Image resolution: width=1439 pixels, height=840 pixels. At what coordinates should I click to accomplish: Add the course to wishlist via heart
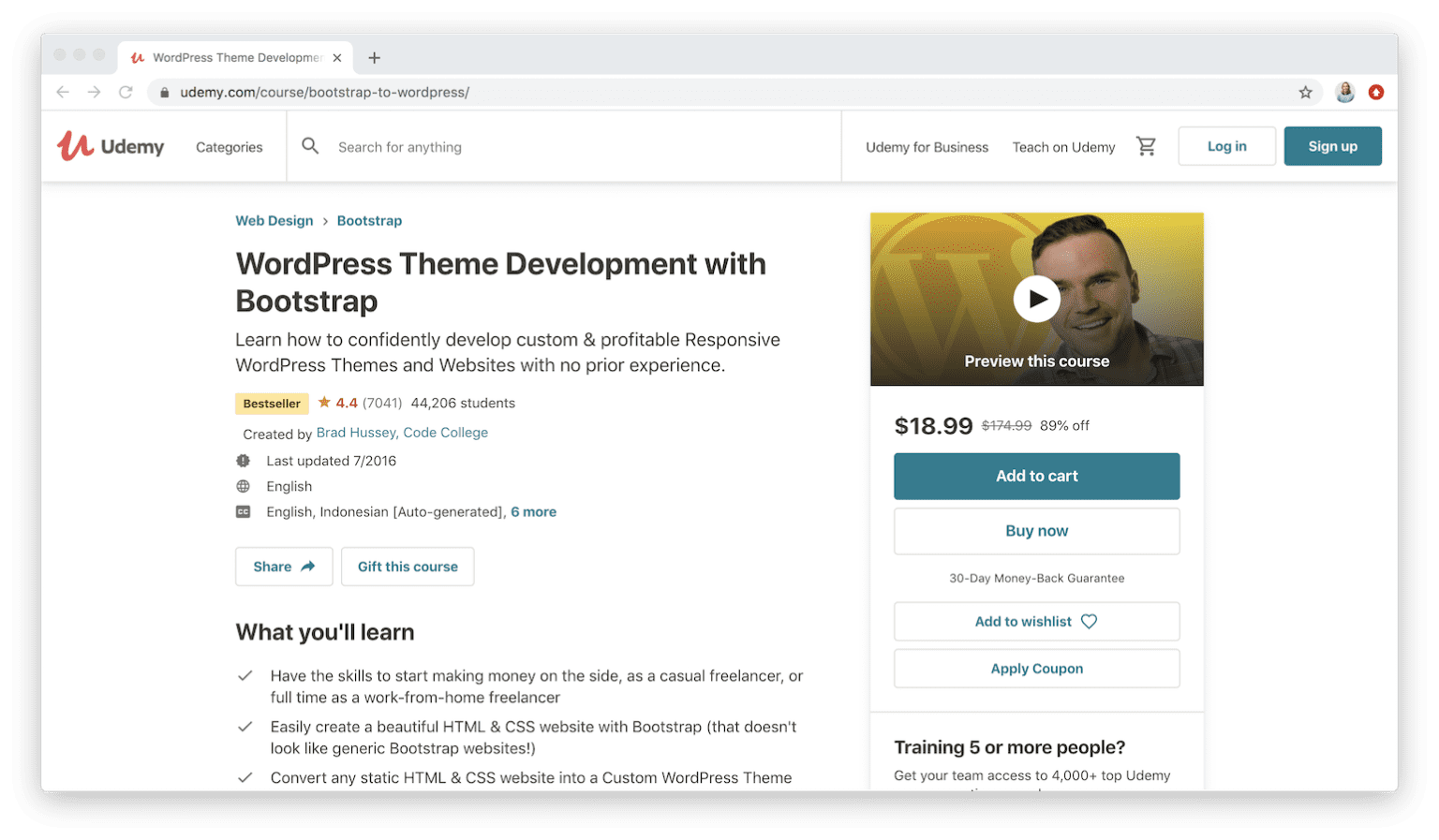[1088, 621]
